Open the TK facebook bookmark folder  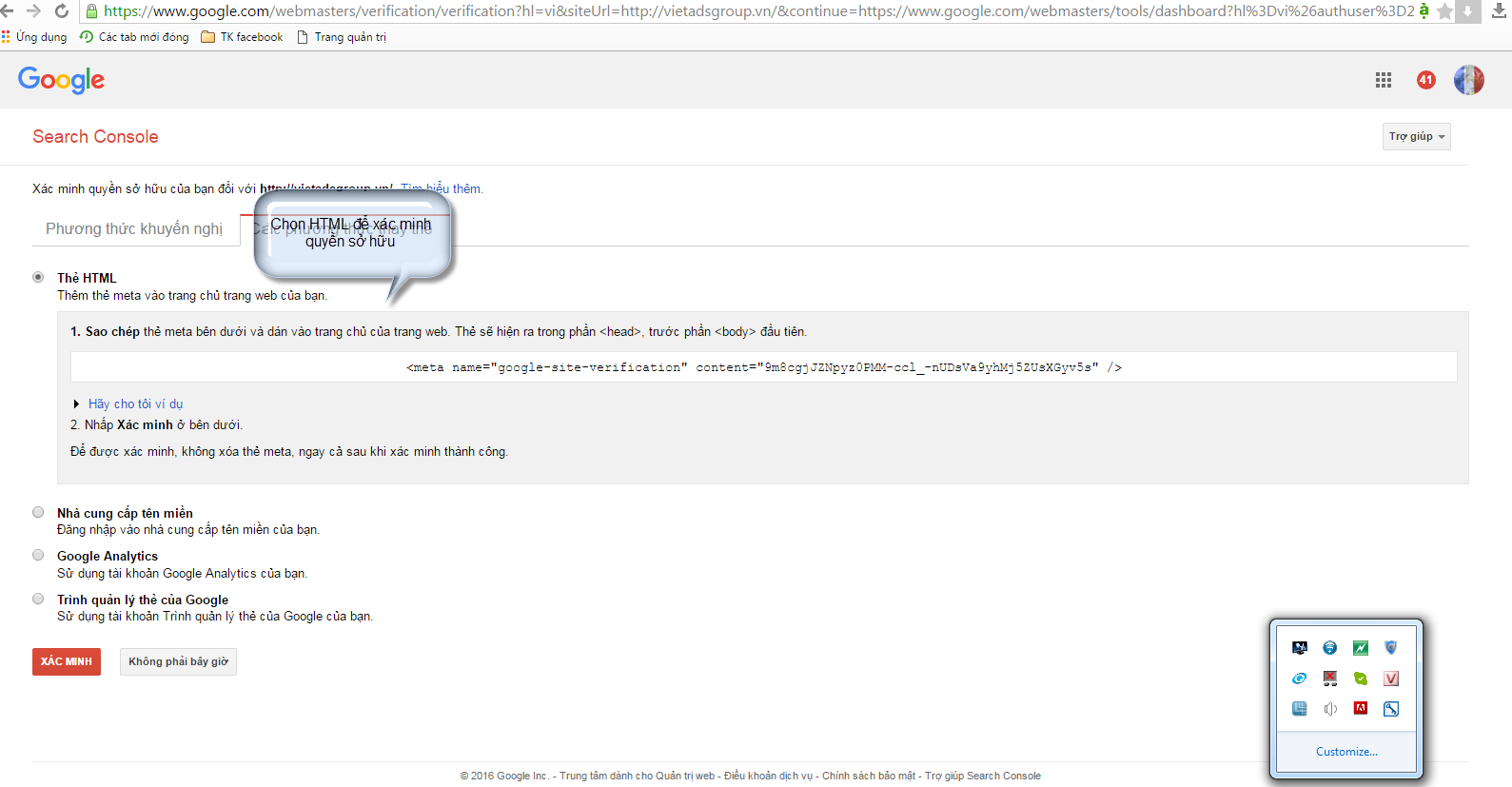pos(243,37)
